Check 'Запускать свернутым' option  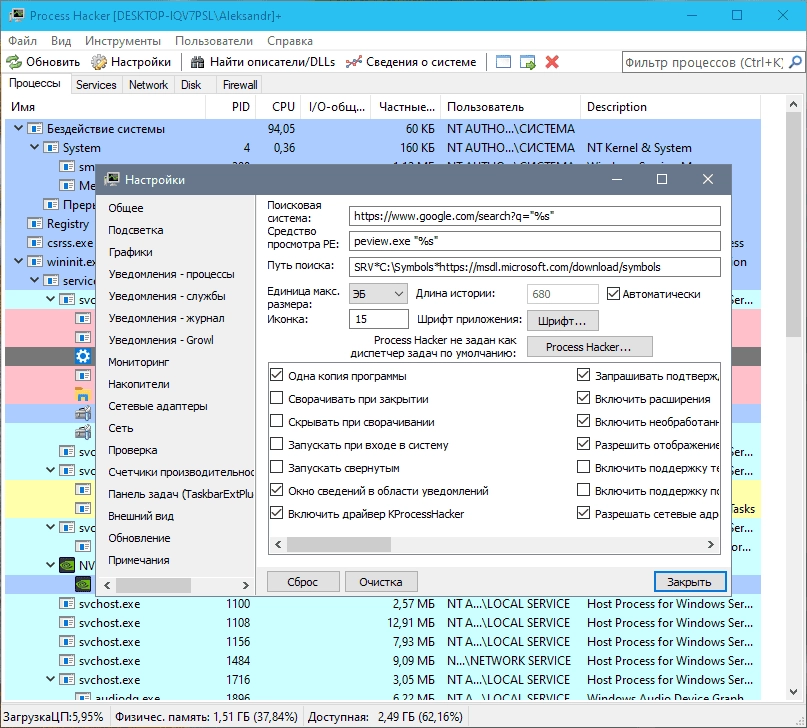(277, 467)
